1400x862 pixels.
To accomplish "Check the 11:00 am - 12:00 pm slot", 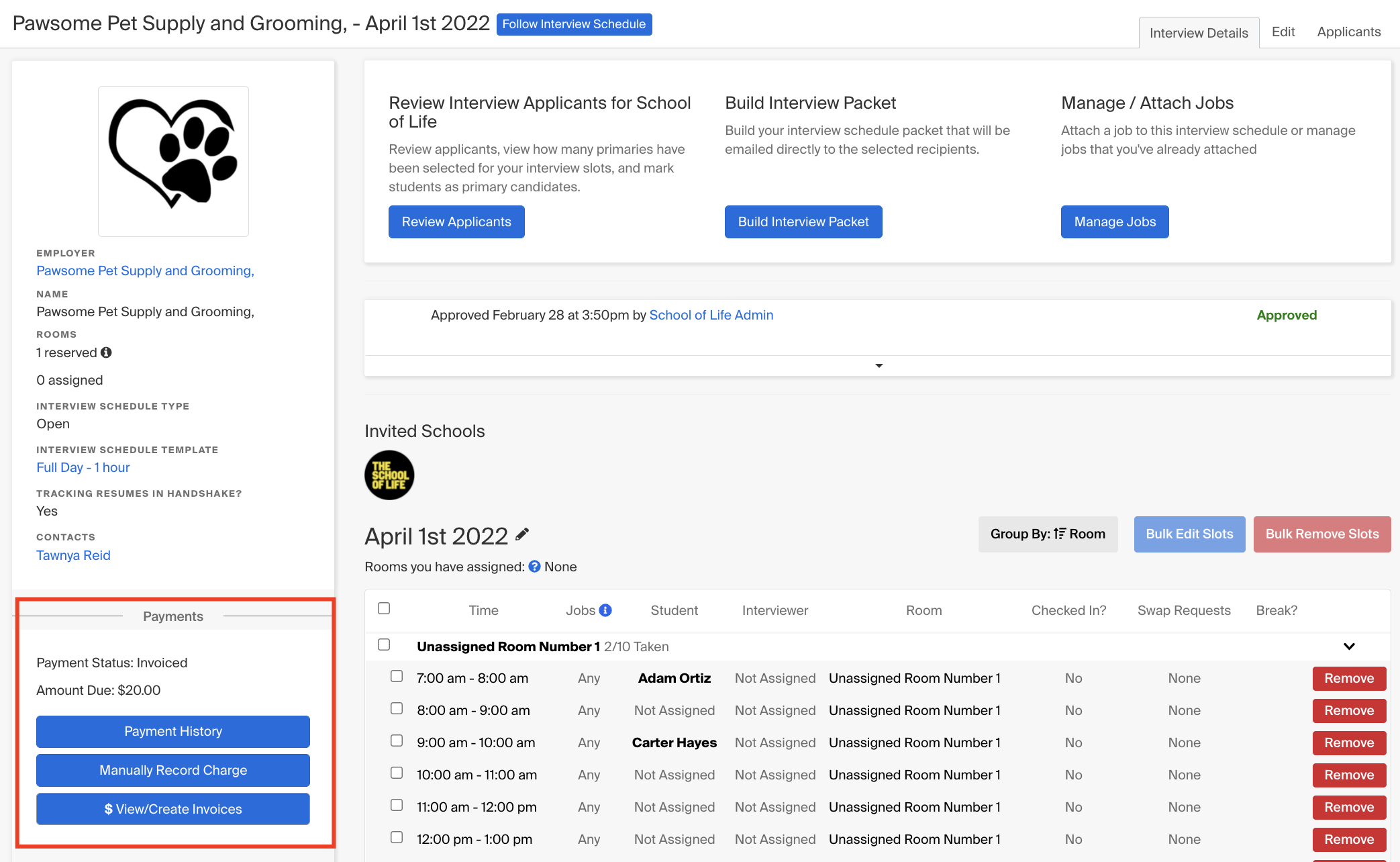I will click(x=397, y=805).
